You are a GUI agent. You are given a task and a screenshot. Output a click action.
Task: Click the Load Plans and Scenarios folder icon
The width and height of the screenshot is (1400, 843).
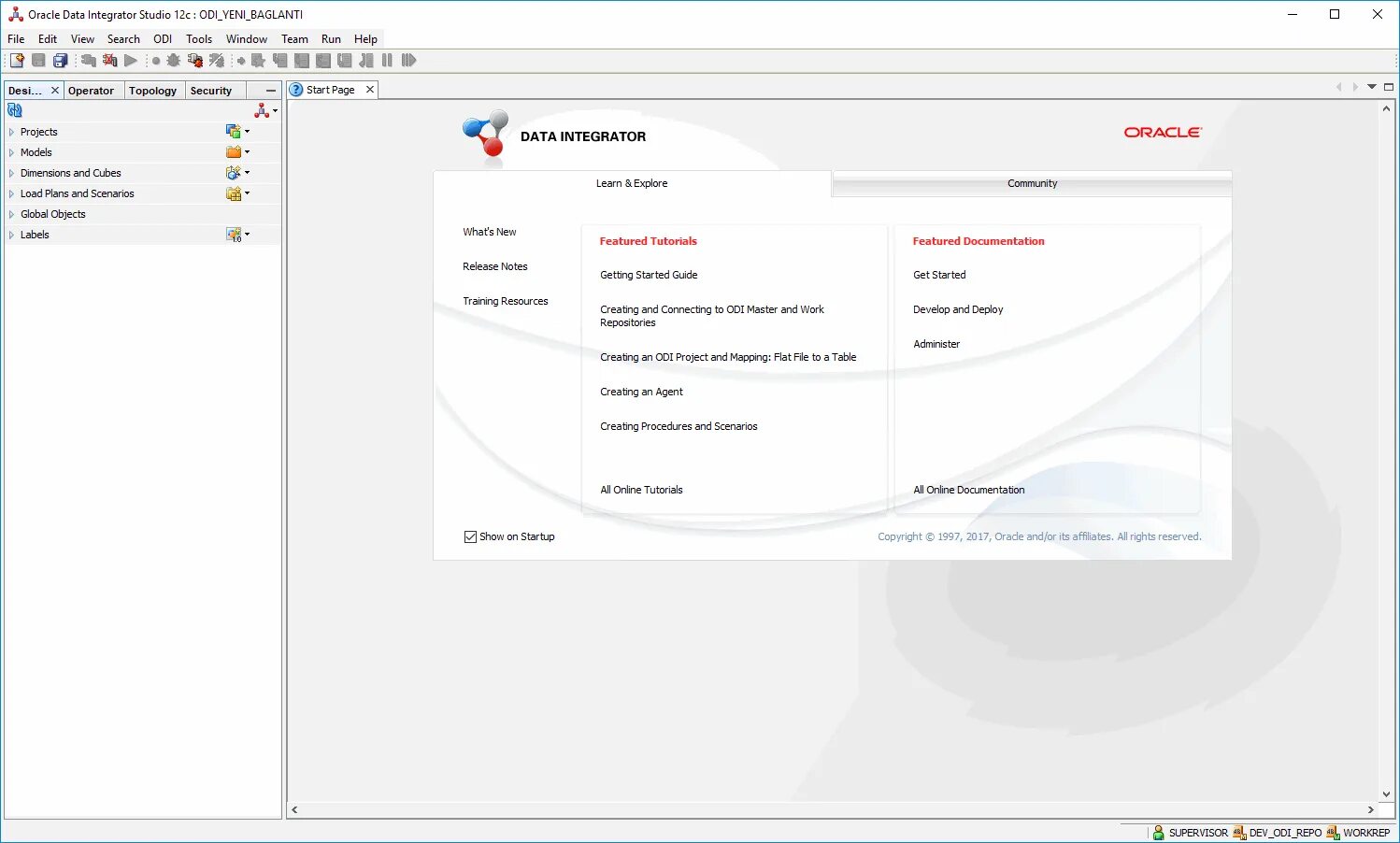234,193
